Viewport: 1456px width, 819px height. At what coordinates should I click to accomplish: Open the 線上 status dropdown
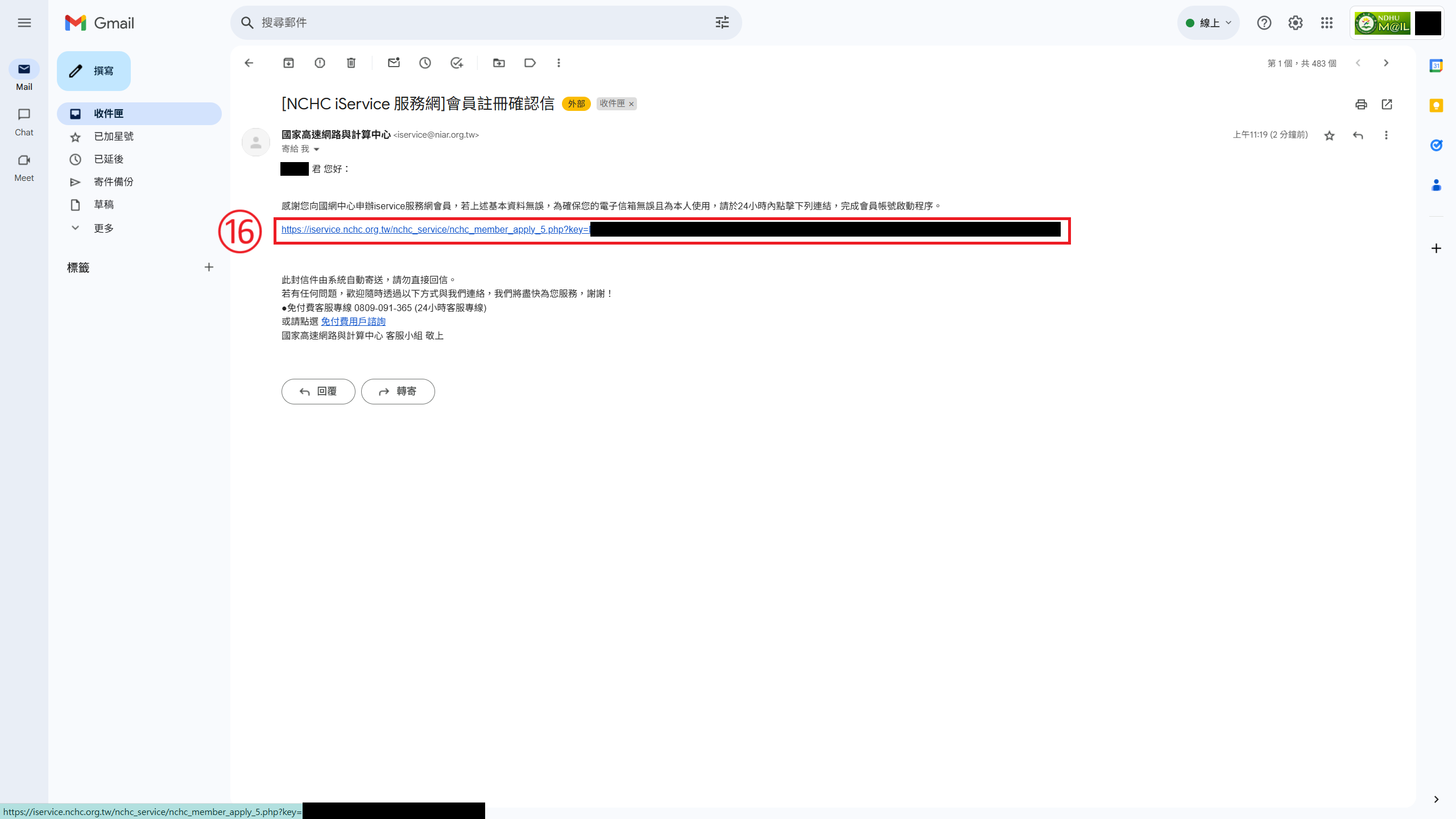click(1208, 23)
